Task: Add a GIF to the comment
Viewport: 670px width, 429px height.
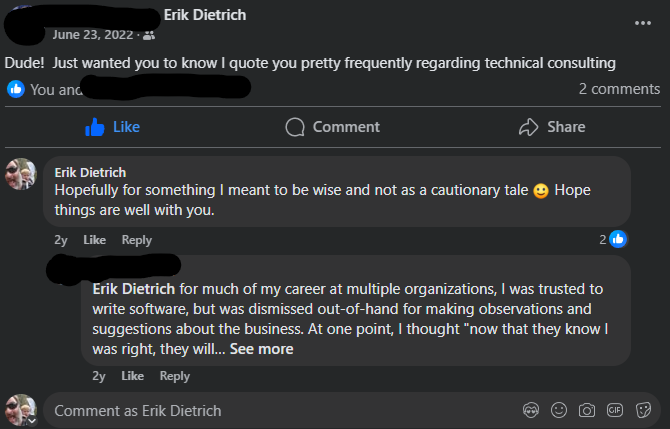Action: [615, 410]
